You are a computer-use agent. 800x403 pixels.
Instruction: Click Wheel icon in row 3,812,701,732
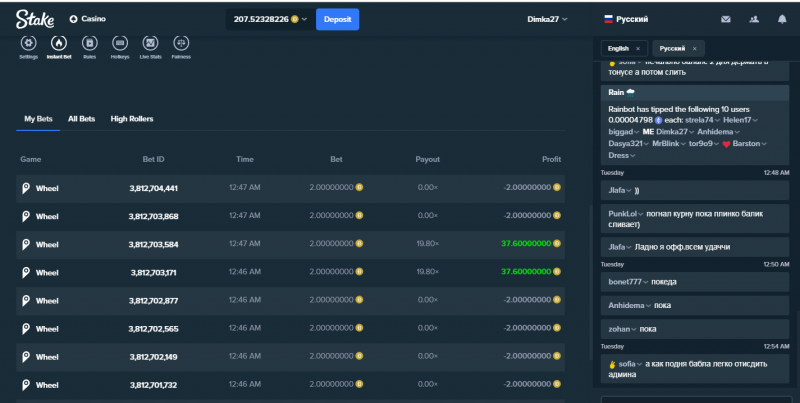tap(26, 385)
